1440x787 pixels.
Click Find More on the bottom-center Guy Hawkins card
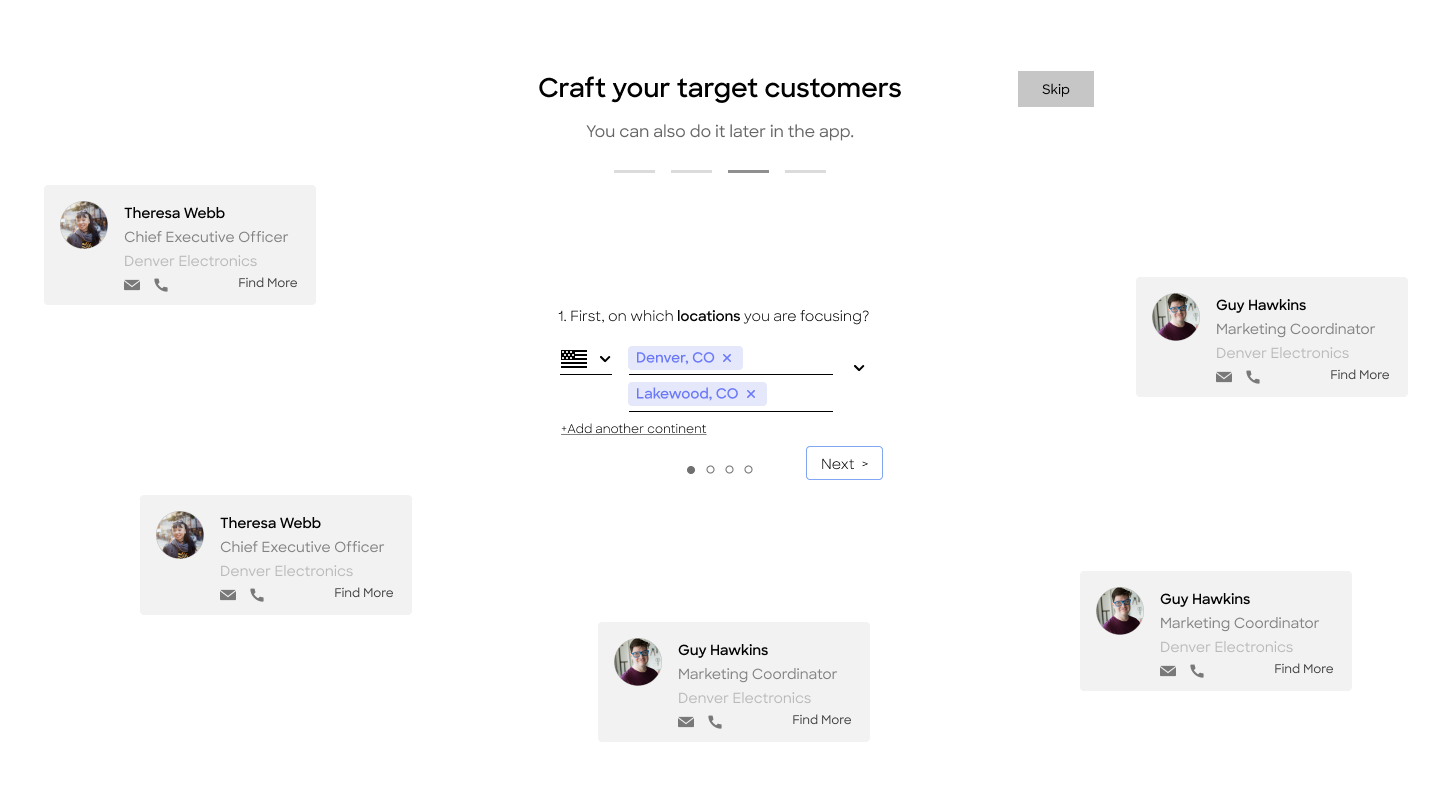pos(821,720)
